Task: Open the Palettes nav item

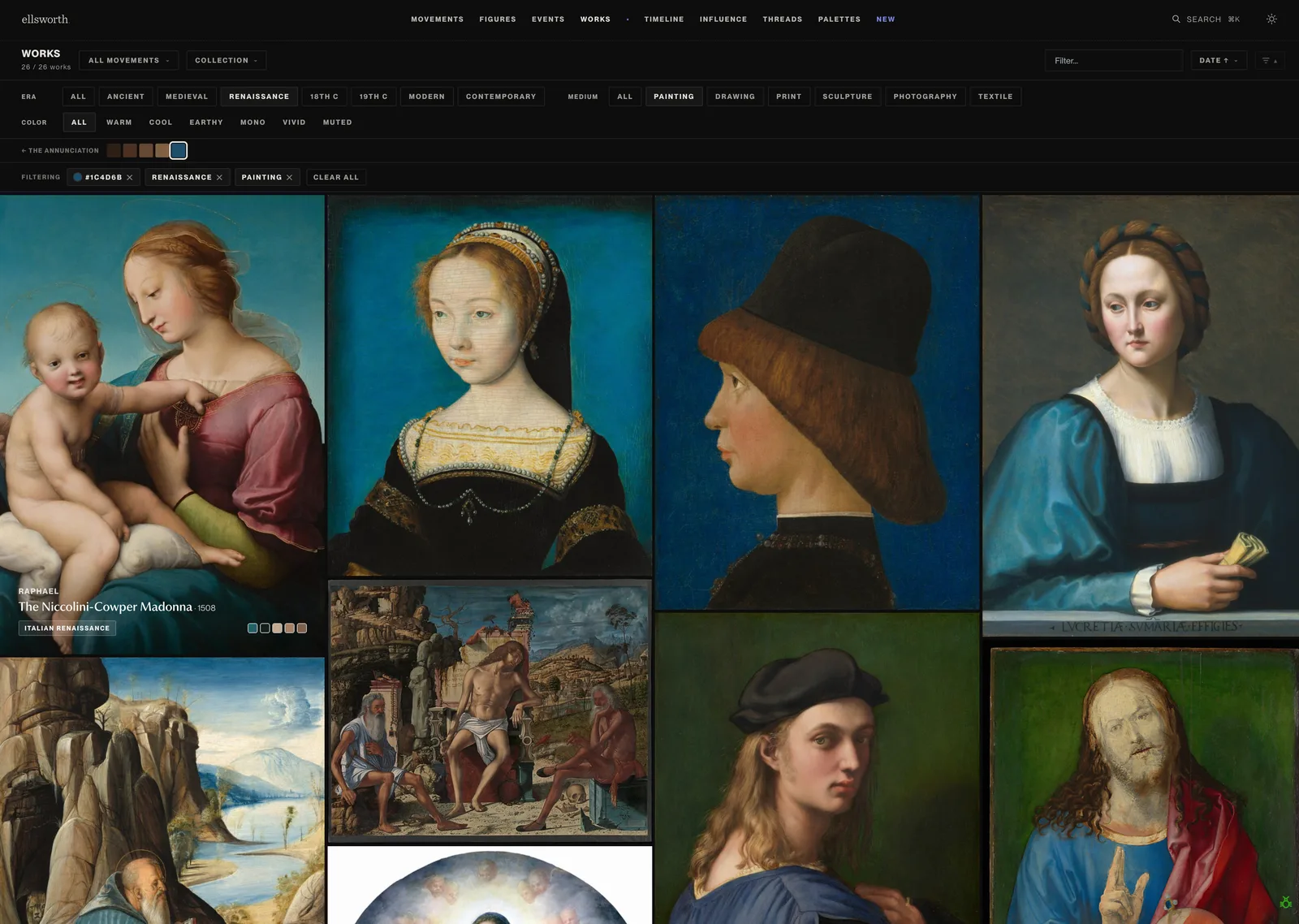Action: [839, 19]
